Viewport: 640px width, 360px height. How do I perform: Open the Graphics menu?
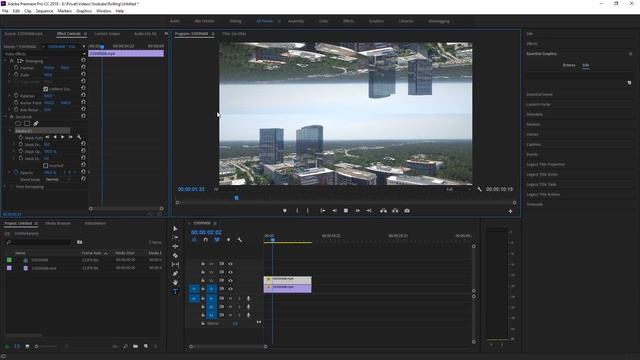click(84, 11)
